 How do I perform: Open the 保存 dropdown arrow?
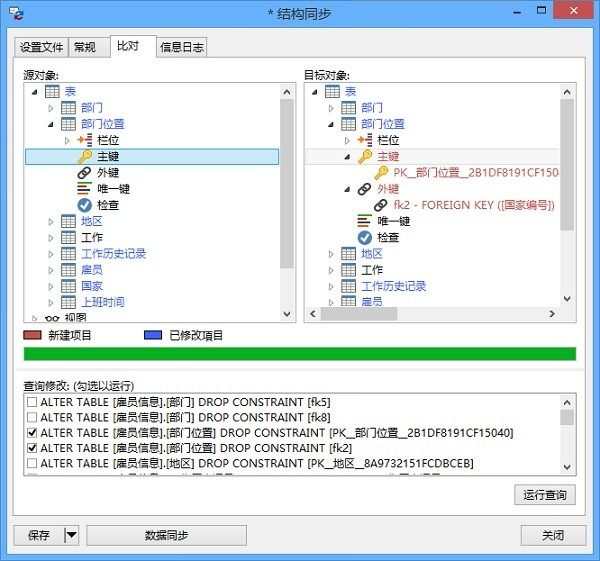[71, 535]
